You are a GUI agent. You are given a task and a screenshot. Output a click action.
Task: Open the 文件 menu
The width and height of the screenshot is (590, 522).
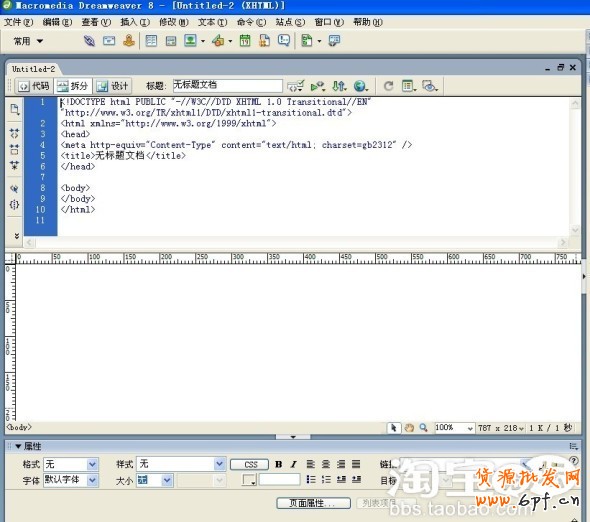tap(18, 22)
